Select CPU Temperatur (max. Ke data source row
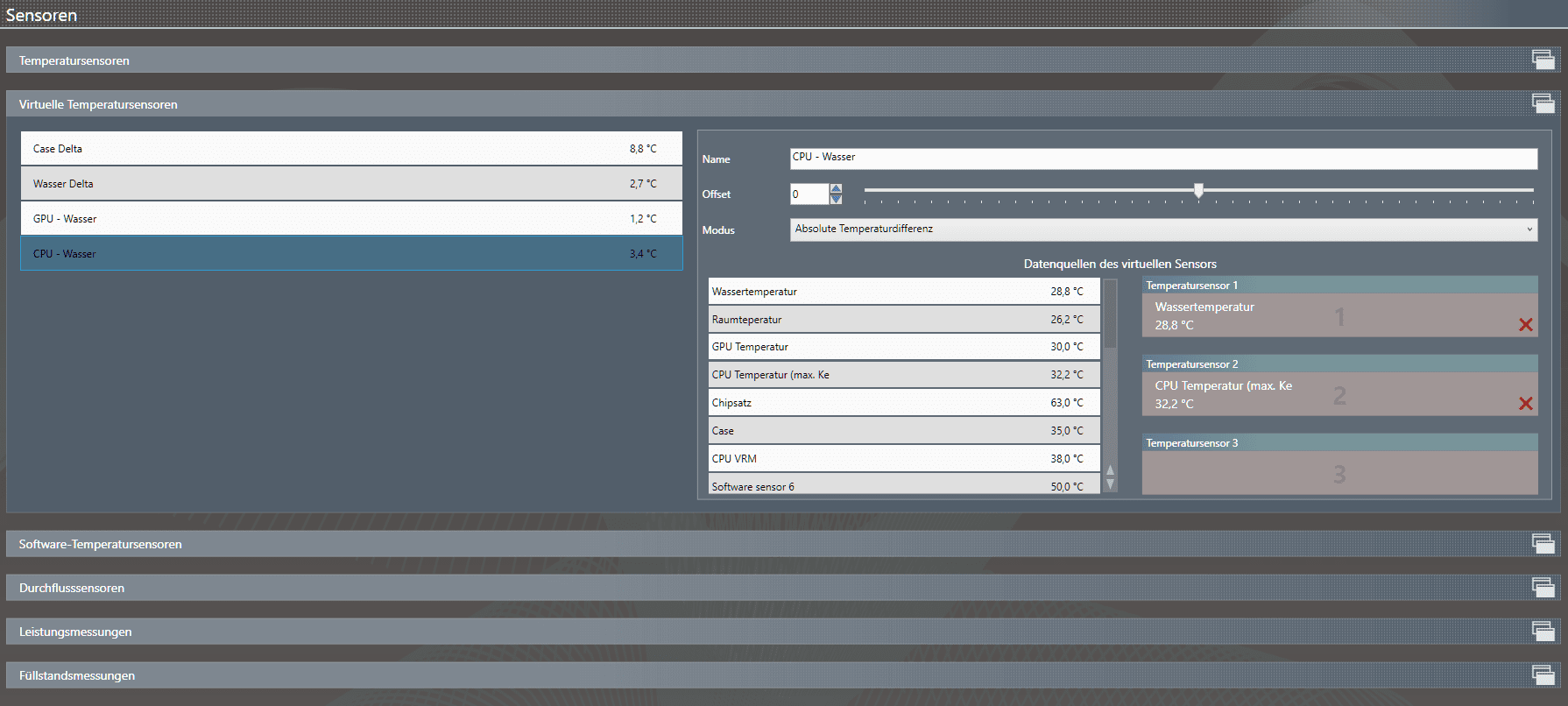The width and height of the screenshot is (1568, 706). (904, 375)
